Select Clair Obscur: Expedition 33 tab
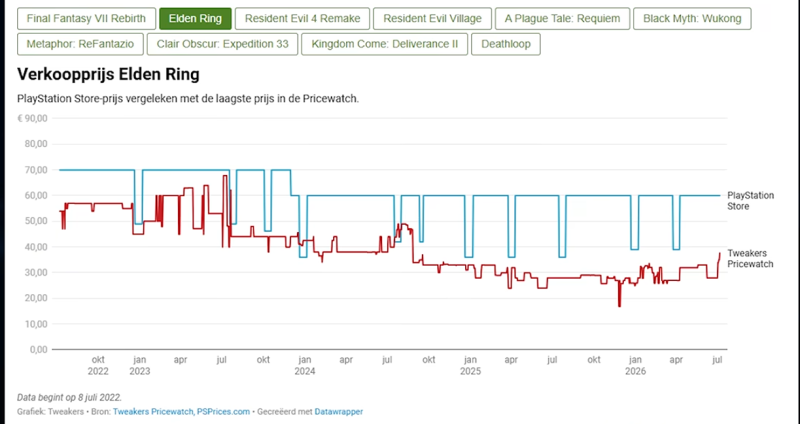 point(222,44)
